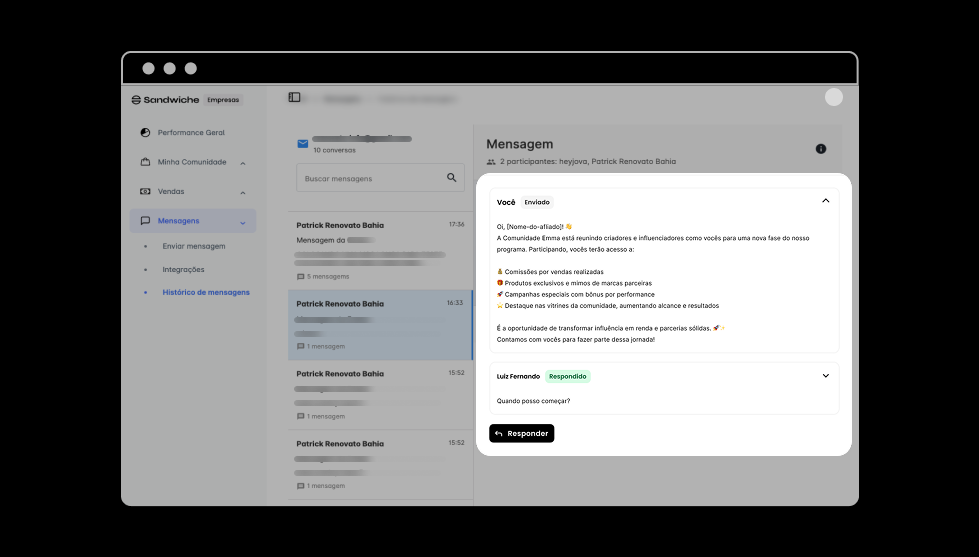
Task: Click the user avatar circle
Action: pyautogui.click(x=834, y=97)
